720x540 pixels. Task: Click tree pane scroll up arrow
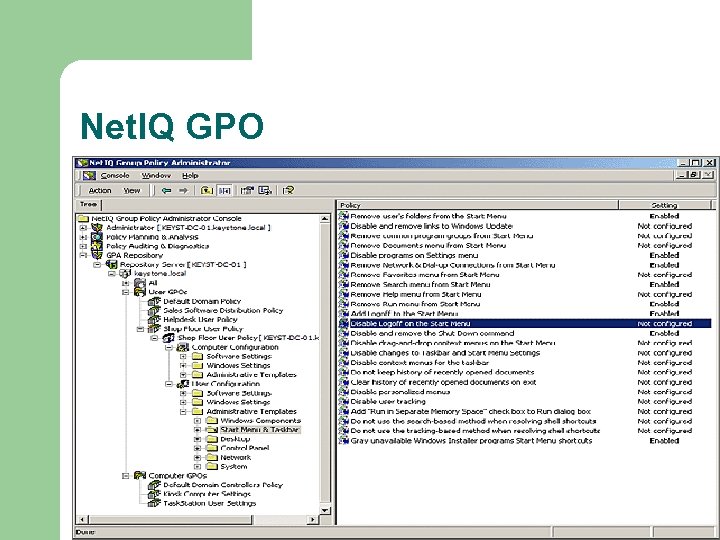point(325,219)
